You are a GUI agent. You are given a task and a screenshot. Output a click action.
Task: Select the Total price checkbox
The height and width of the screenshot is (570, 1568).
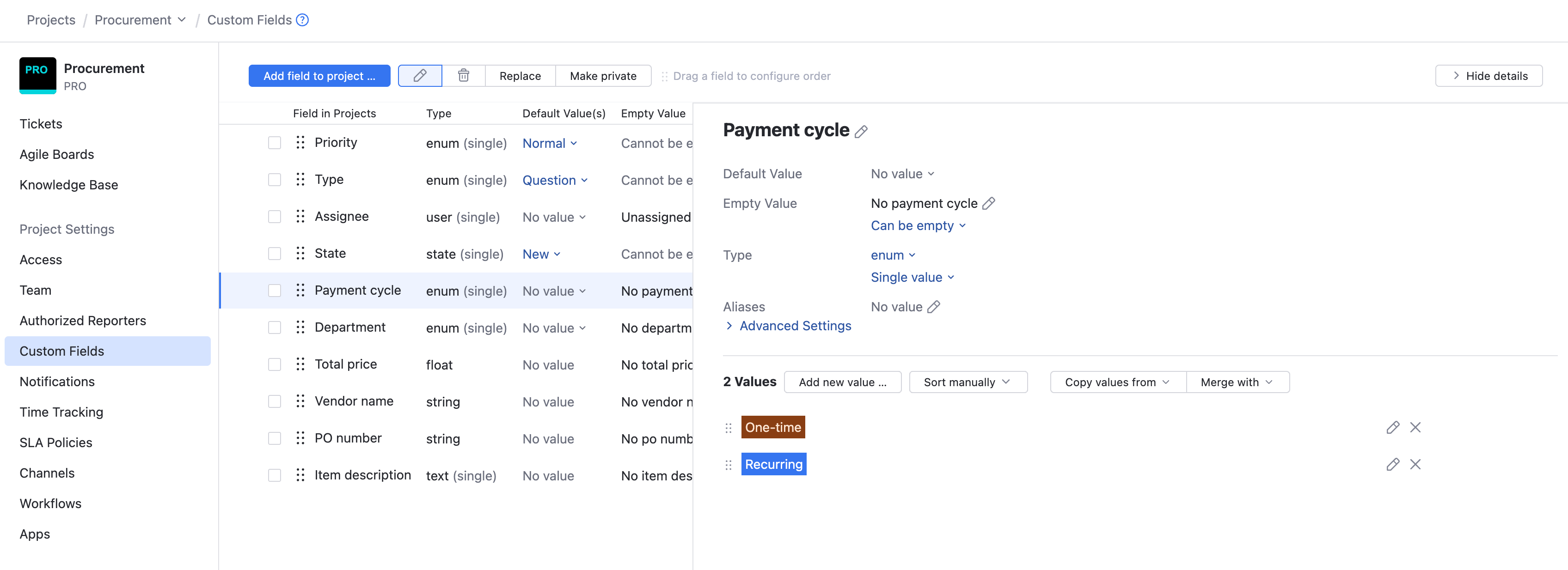(274, 364)
